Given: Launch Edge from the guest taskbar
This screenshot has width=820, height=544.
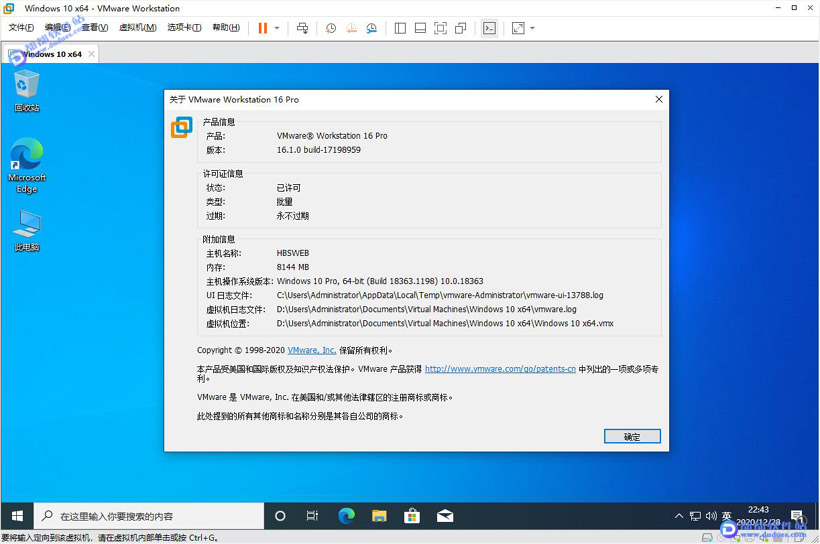Looking at the screenshot, I should (x=346, y=516).
